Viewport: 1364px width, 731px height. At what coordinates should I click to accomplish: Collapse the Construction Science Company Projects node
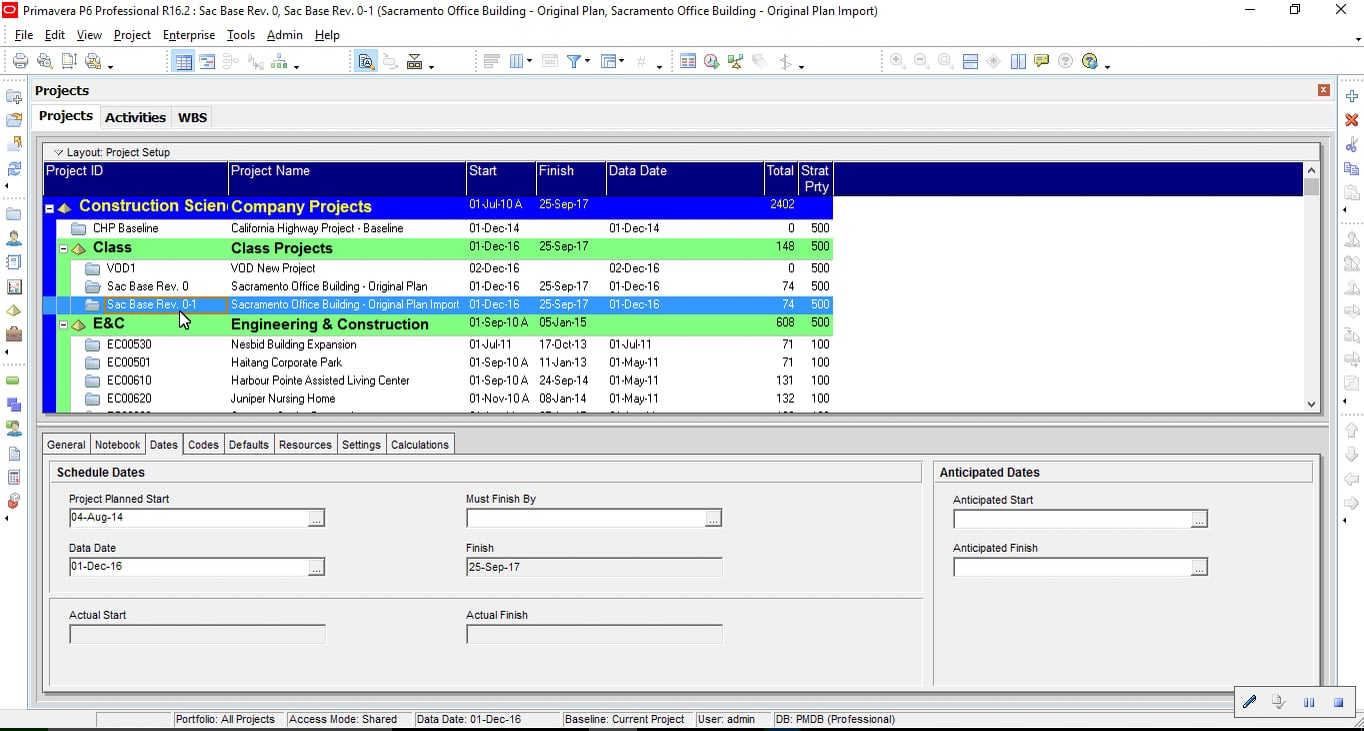(49, 208)
